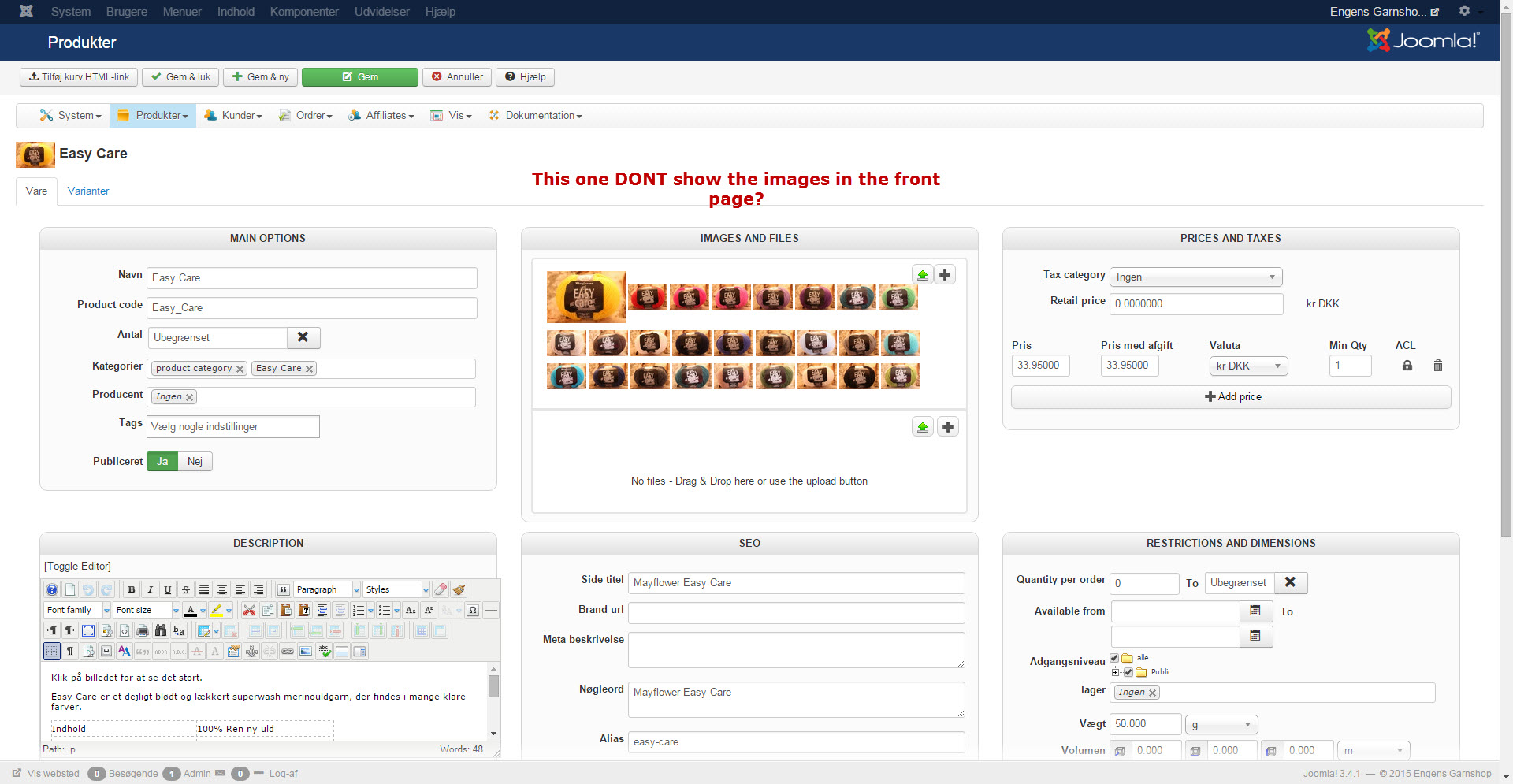Open the ACL lock for the price
Screen dimensions: 1513x784
point(1407,366)
